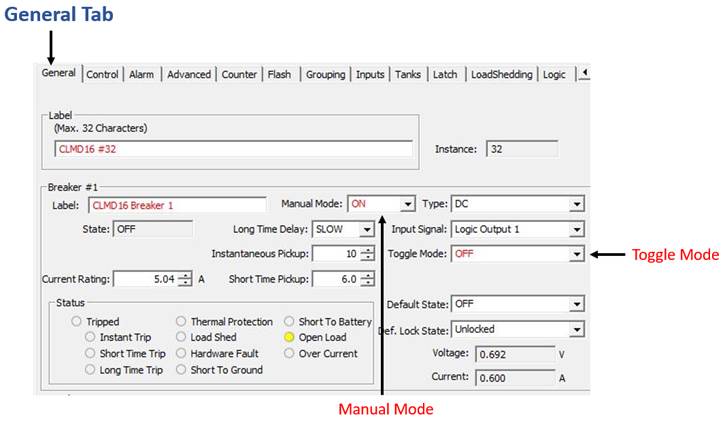Viewport: 725px width, 424px height.
Task: Click the Breaker #1 Label field
Action: (177, 204)
